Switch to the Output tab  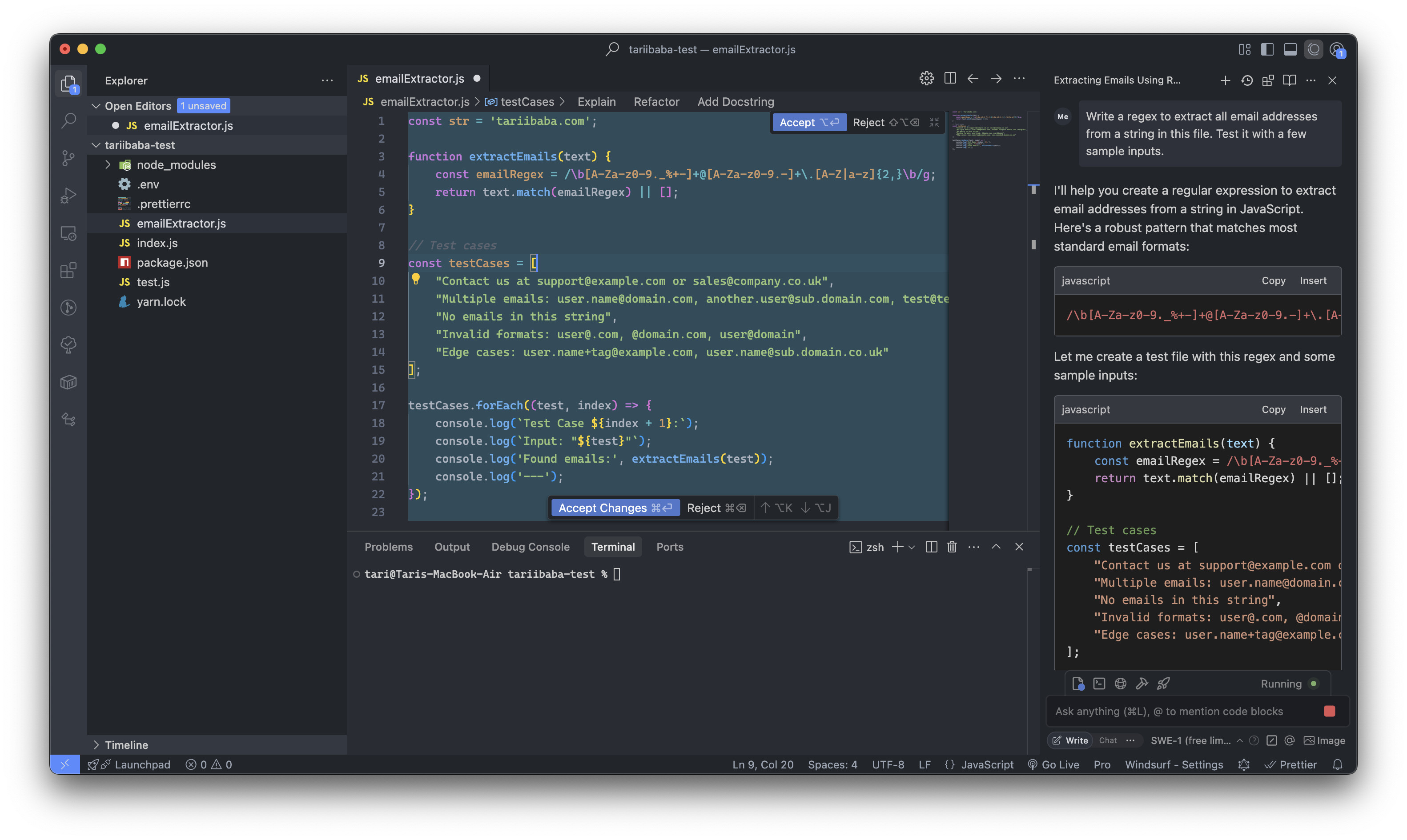(452, 547)
